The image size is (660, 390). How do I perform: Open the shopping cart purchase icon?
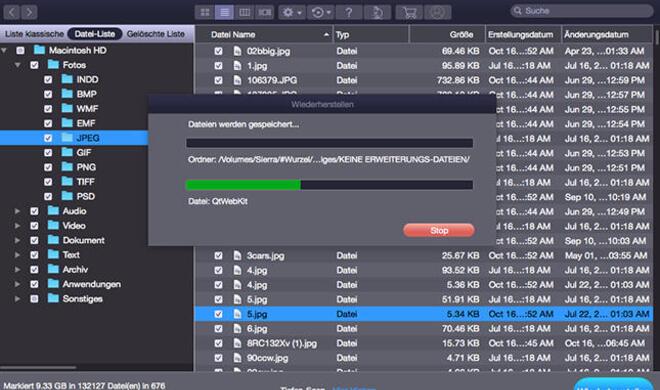(x=409, y=12)
